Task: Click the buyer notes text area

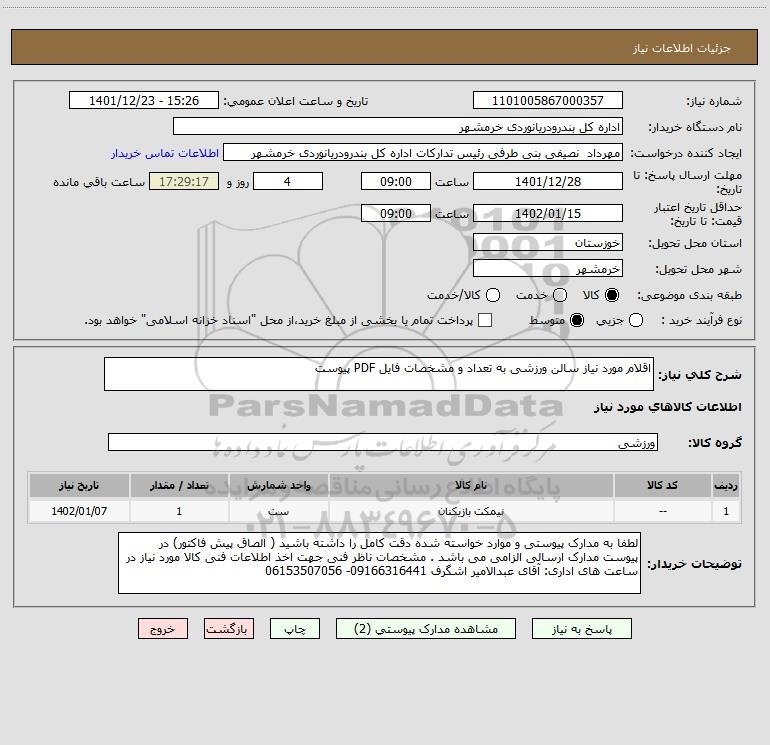Action: click(x=379, y=563)
